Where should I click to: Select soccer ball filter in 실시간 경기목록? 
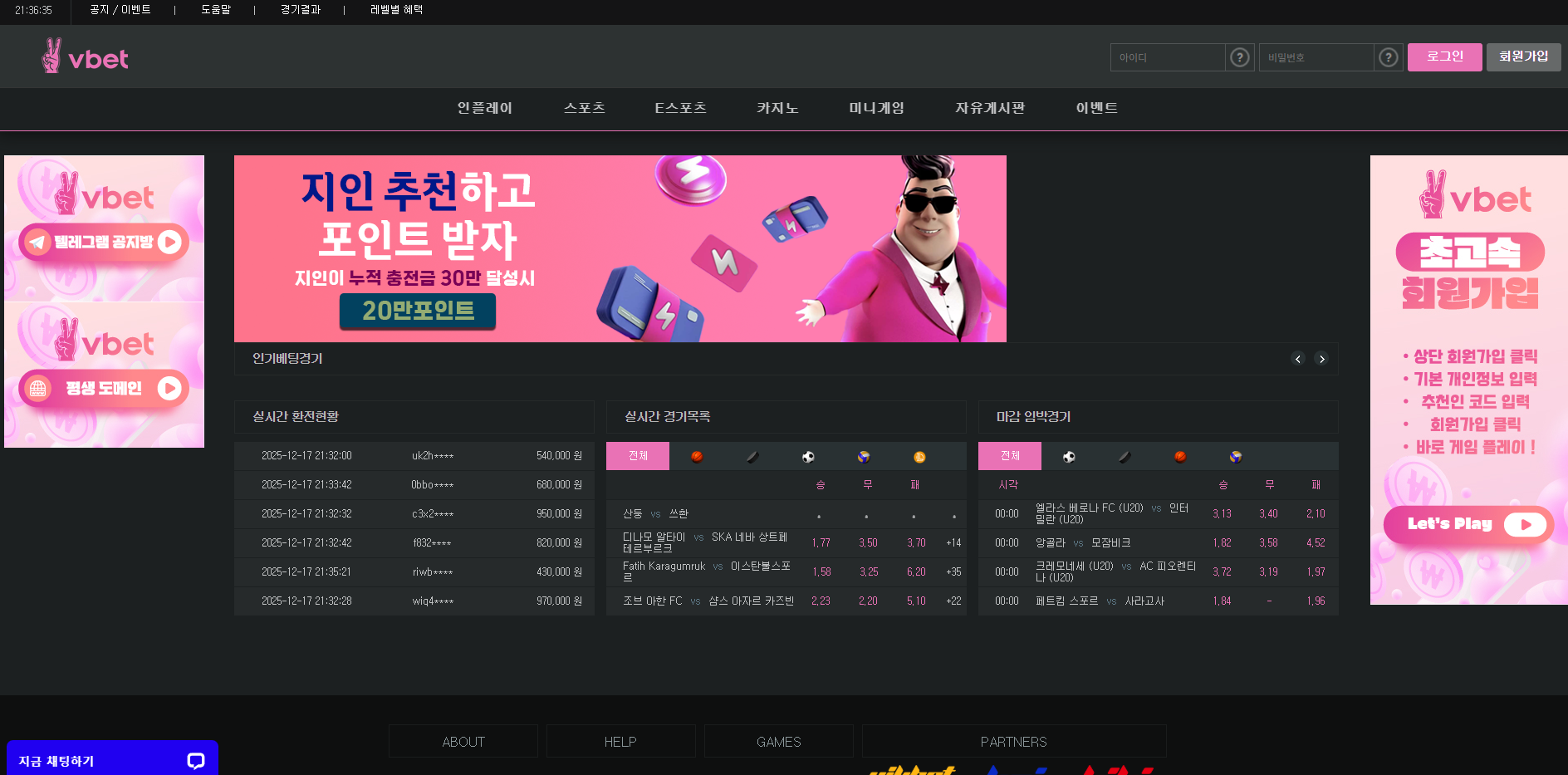coord(808,456)
